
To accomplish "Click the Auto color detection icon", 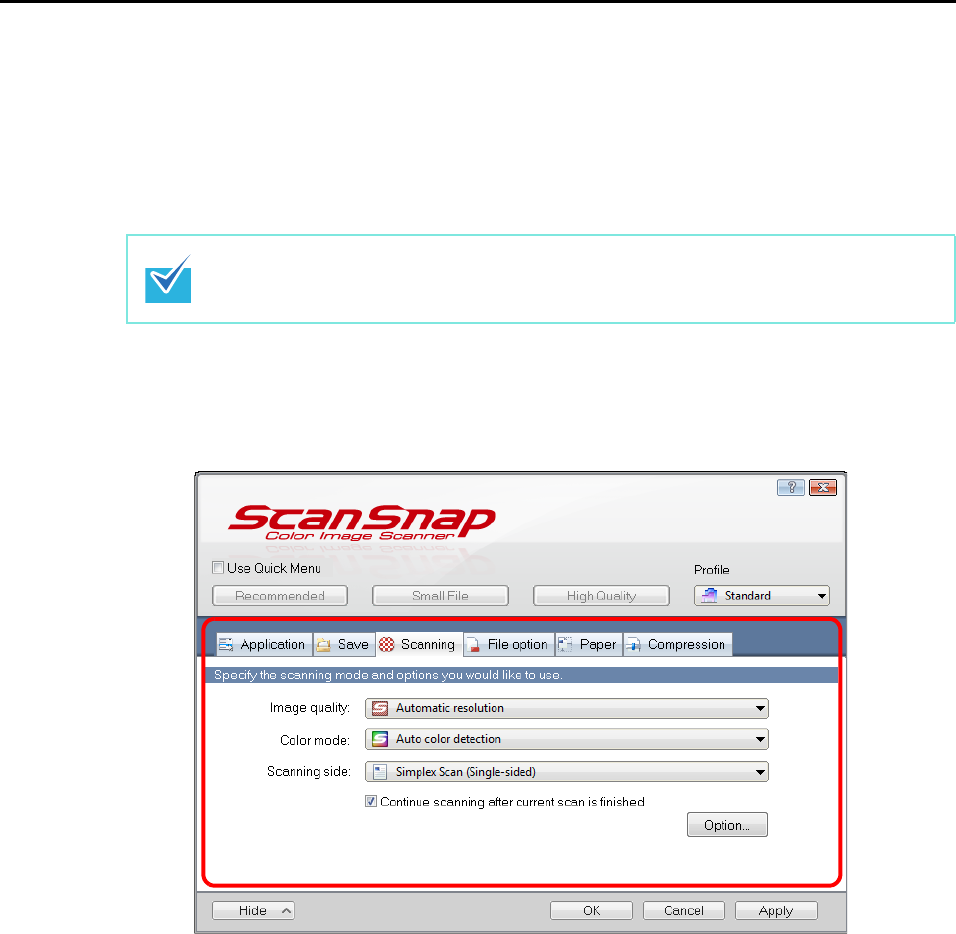I will pyautogui.click(x=380, y=739).
